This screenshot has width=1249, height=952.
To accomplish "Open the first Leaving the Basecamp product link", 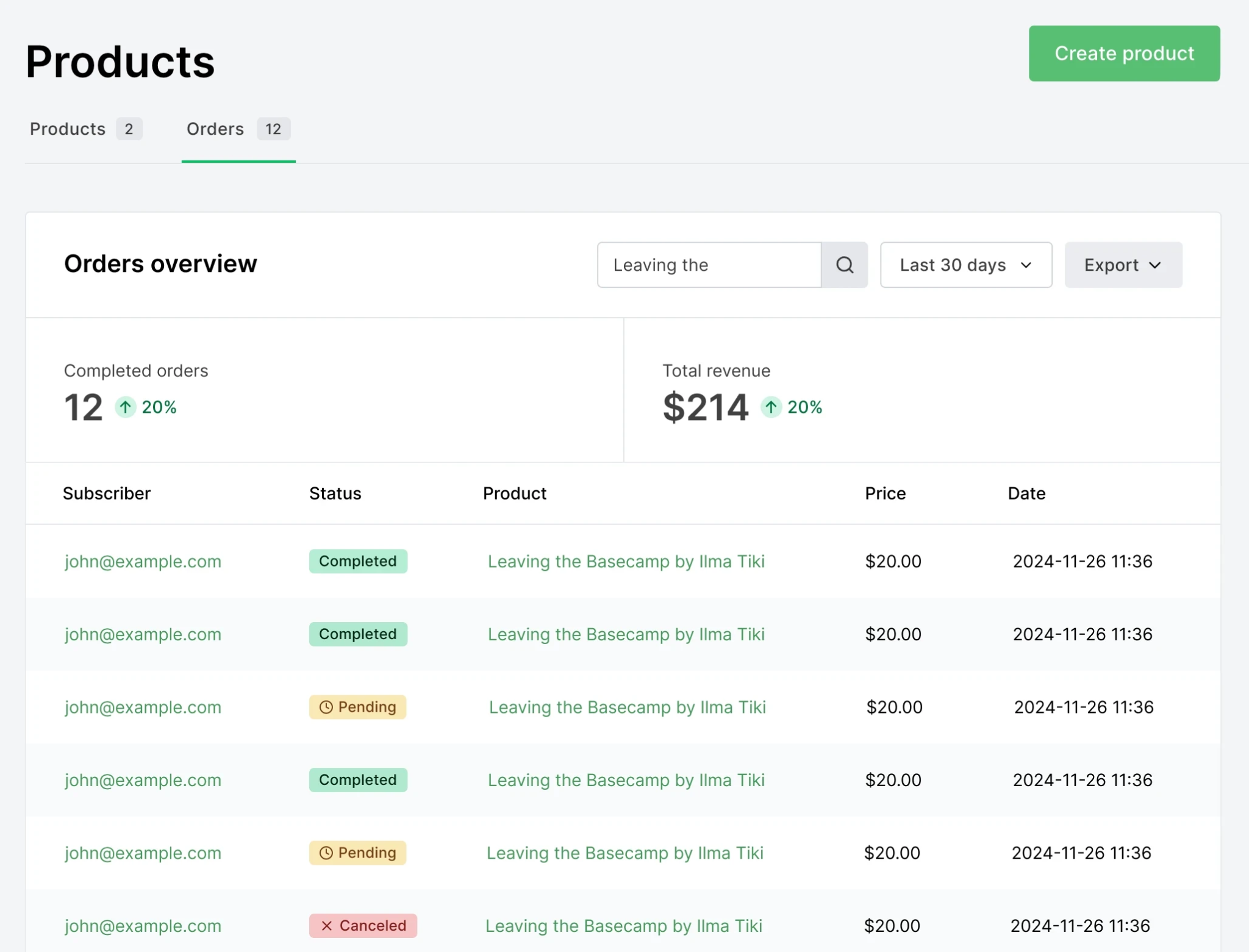I will (626, 561).
